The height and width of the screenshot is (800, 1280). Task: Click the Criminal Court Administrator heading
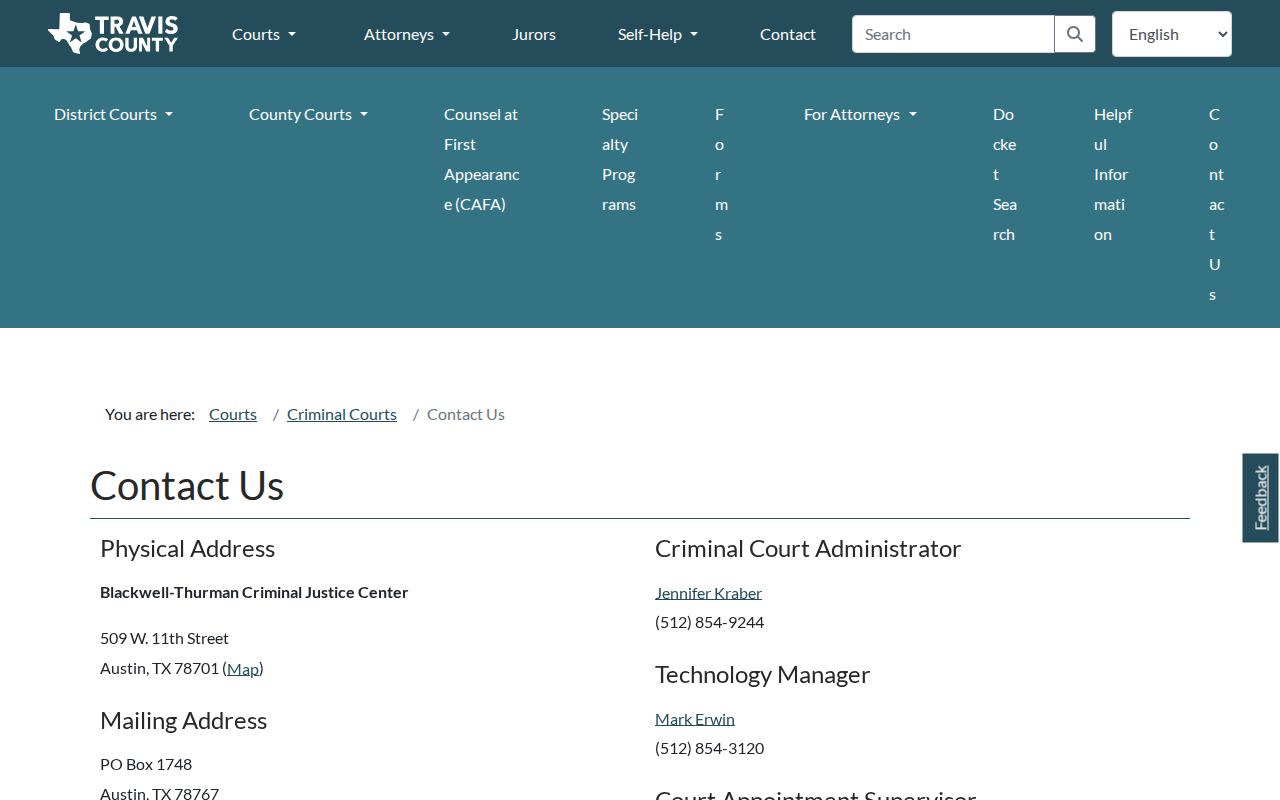click(808, 548)
